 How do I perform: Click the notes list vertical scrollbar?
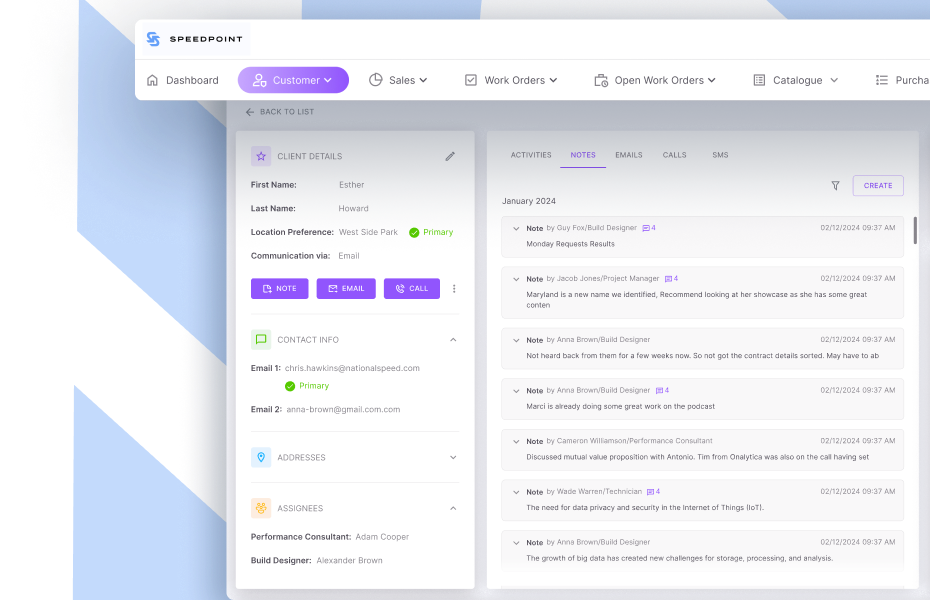click(915, 230)
